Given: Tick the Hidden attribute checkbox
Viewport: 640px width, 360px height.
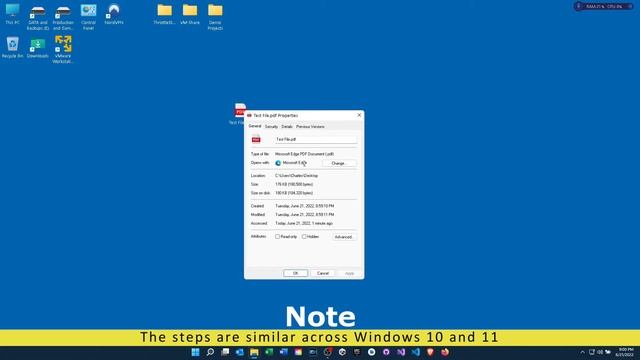Looking at the screenshot, I should click(304, 237).
